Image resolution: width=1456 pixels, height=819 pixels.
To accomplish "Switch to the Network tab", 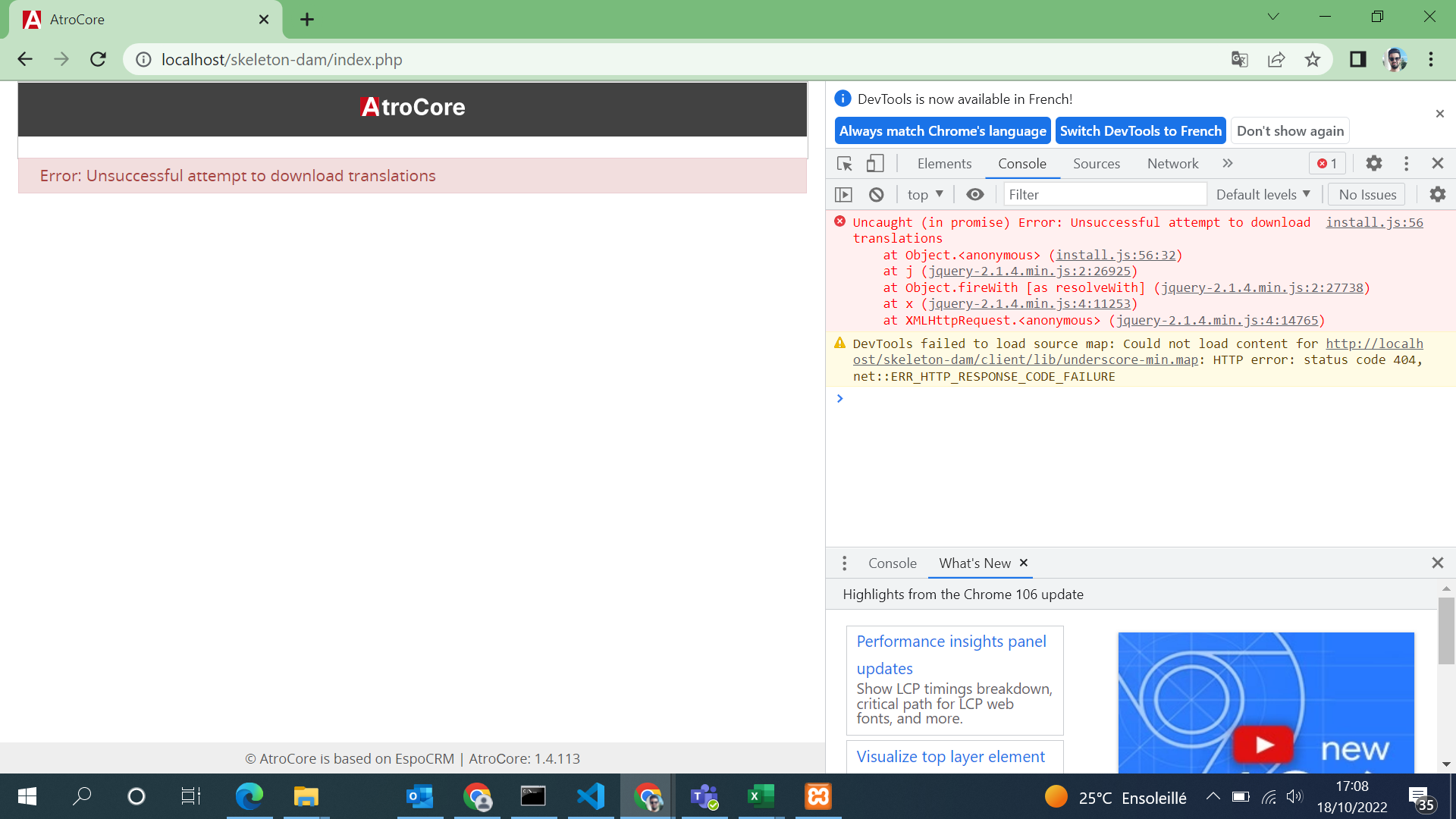I will [x=1172, y=163].
